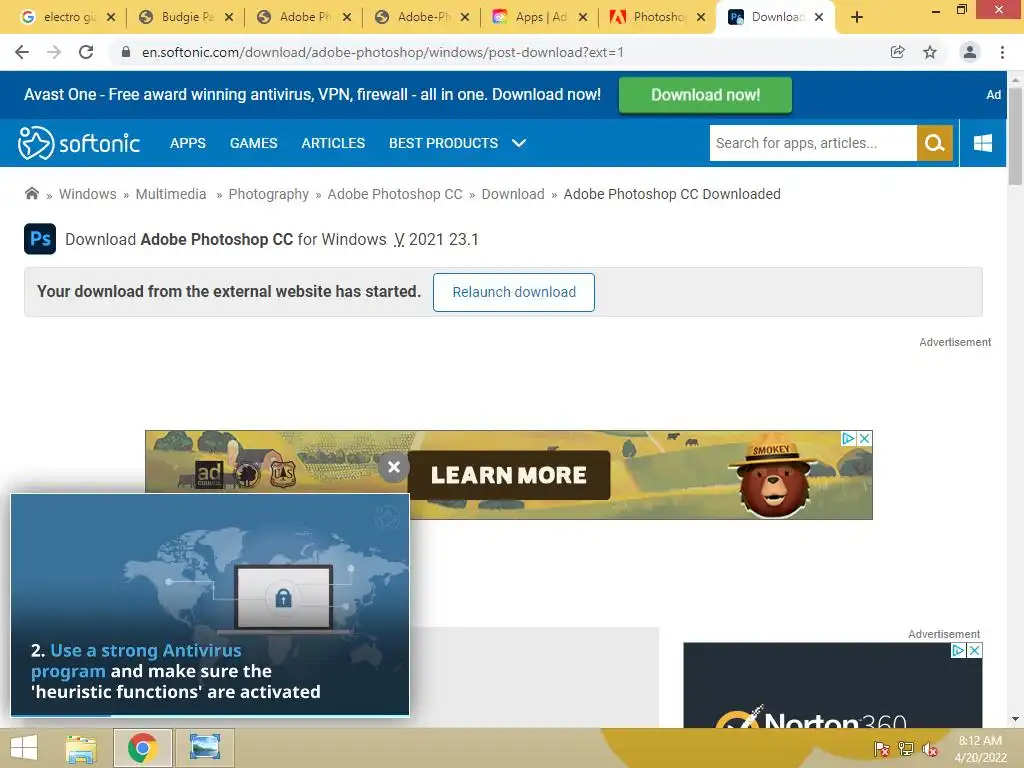Click scrollbar down arrow

click(x=1015, y=720)
